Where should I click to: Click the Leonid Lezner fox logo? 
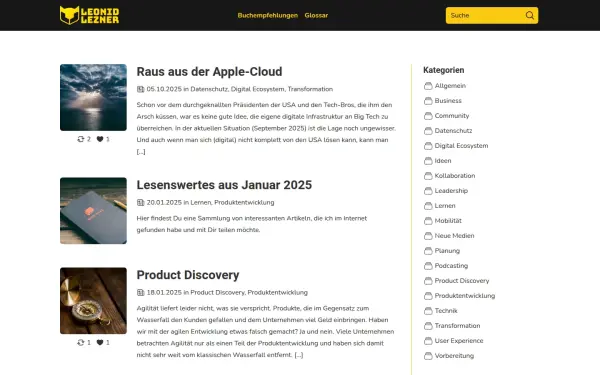(89, 15)
